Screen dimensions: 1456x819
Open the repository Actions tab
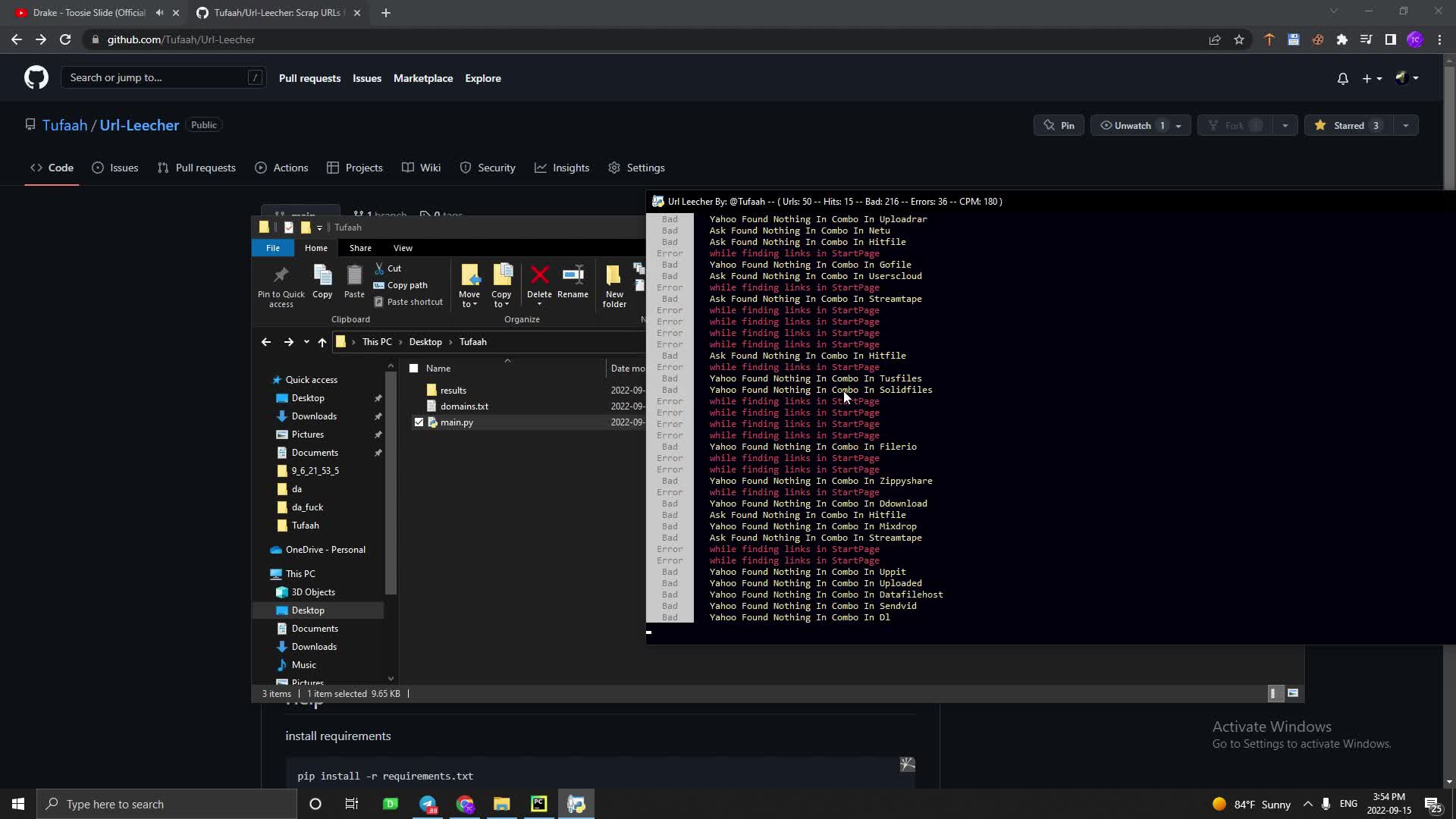point(281,168)
